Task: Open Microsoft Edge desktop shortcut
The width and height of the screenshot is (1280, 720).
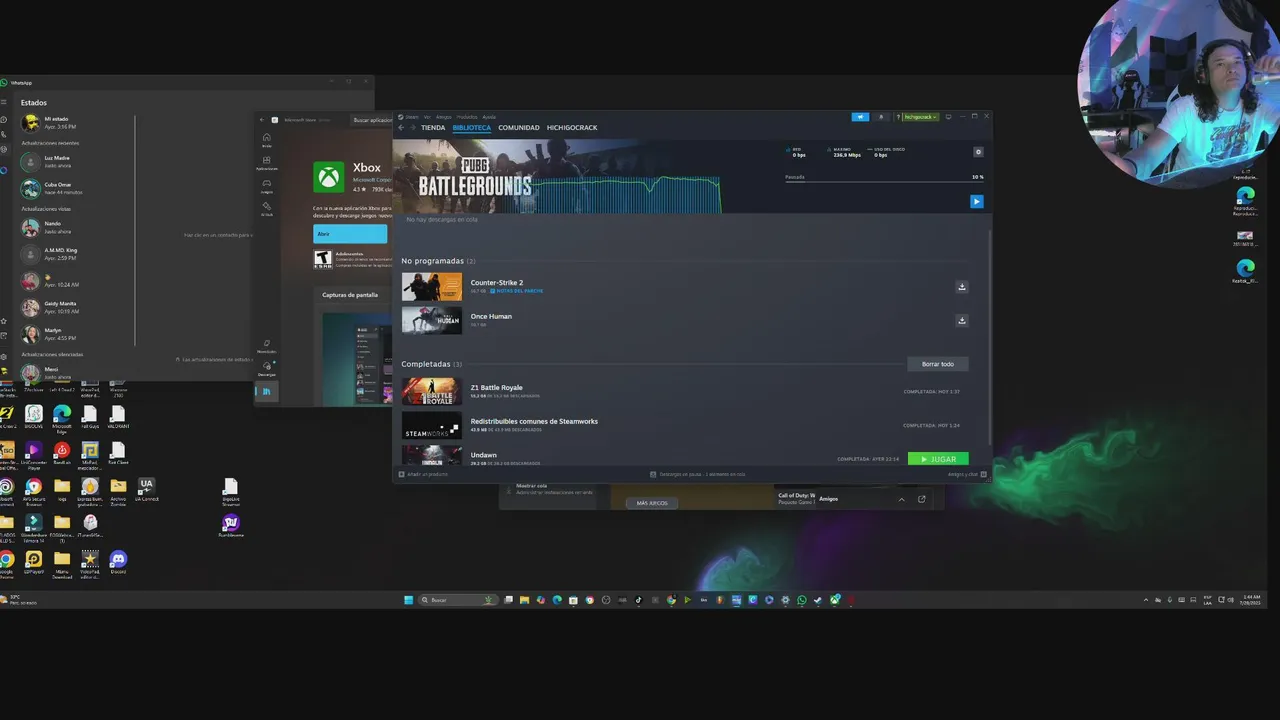Action: pyautogui.click(x=62, y=417)
